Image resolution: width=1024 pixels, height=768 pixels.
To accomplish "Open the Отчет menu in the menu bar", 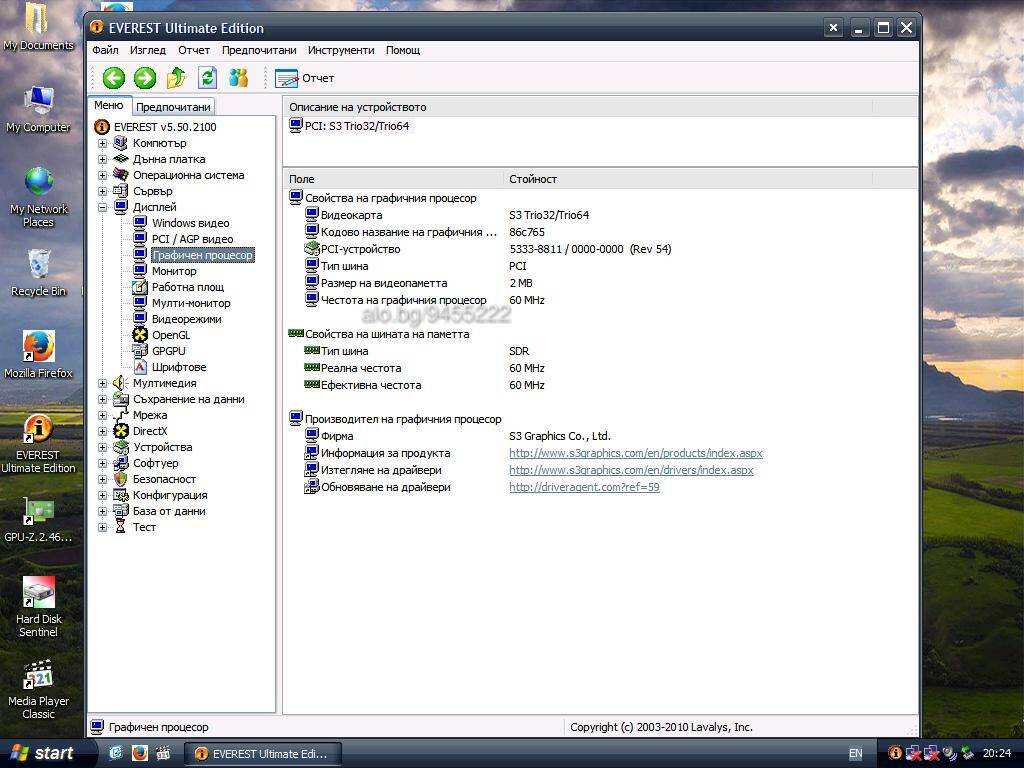I will click(194, 50).
